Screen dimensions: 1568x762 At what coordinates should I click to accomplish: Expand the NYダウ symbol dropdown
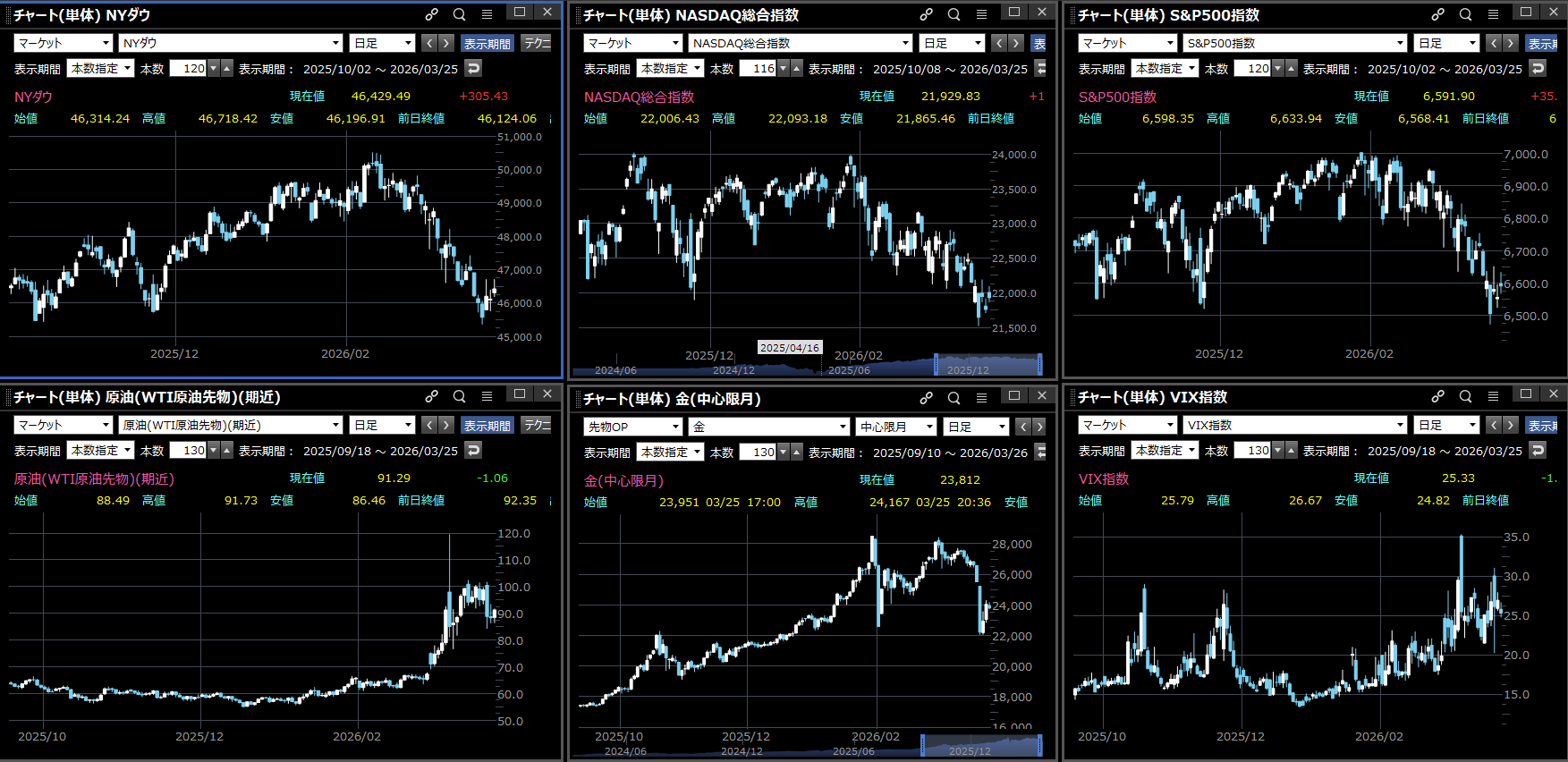click(335, 43)
